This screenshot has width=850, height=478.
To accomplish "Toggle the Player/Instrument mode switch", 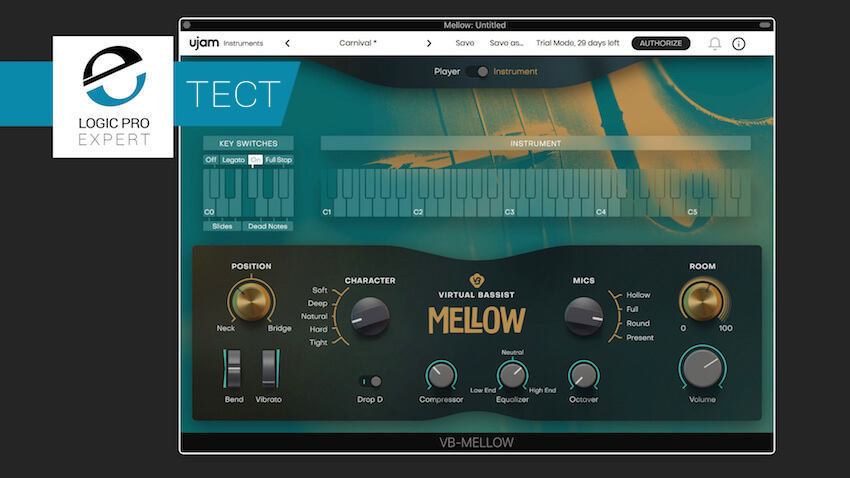I will point(477,72).
